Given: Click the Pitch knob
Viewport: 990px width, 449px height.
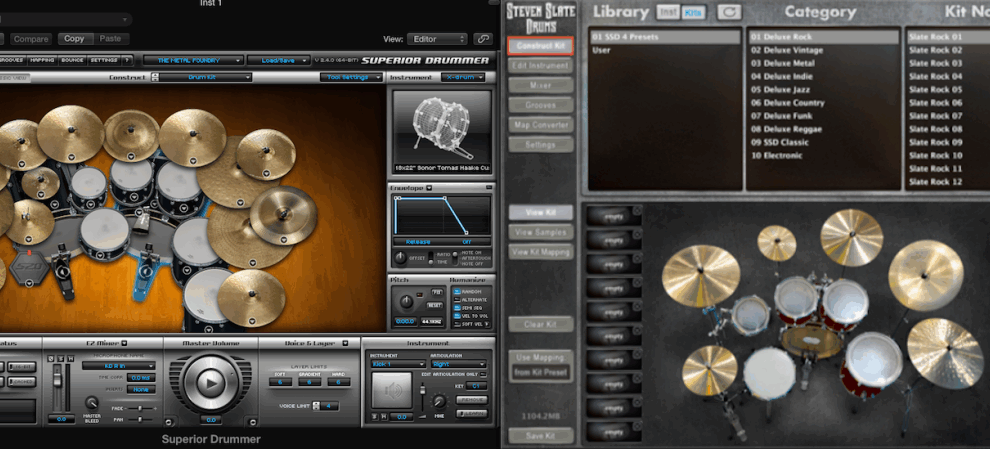Looking at the screenshot, I should (407, 301).
